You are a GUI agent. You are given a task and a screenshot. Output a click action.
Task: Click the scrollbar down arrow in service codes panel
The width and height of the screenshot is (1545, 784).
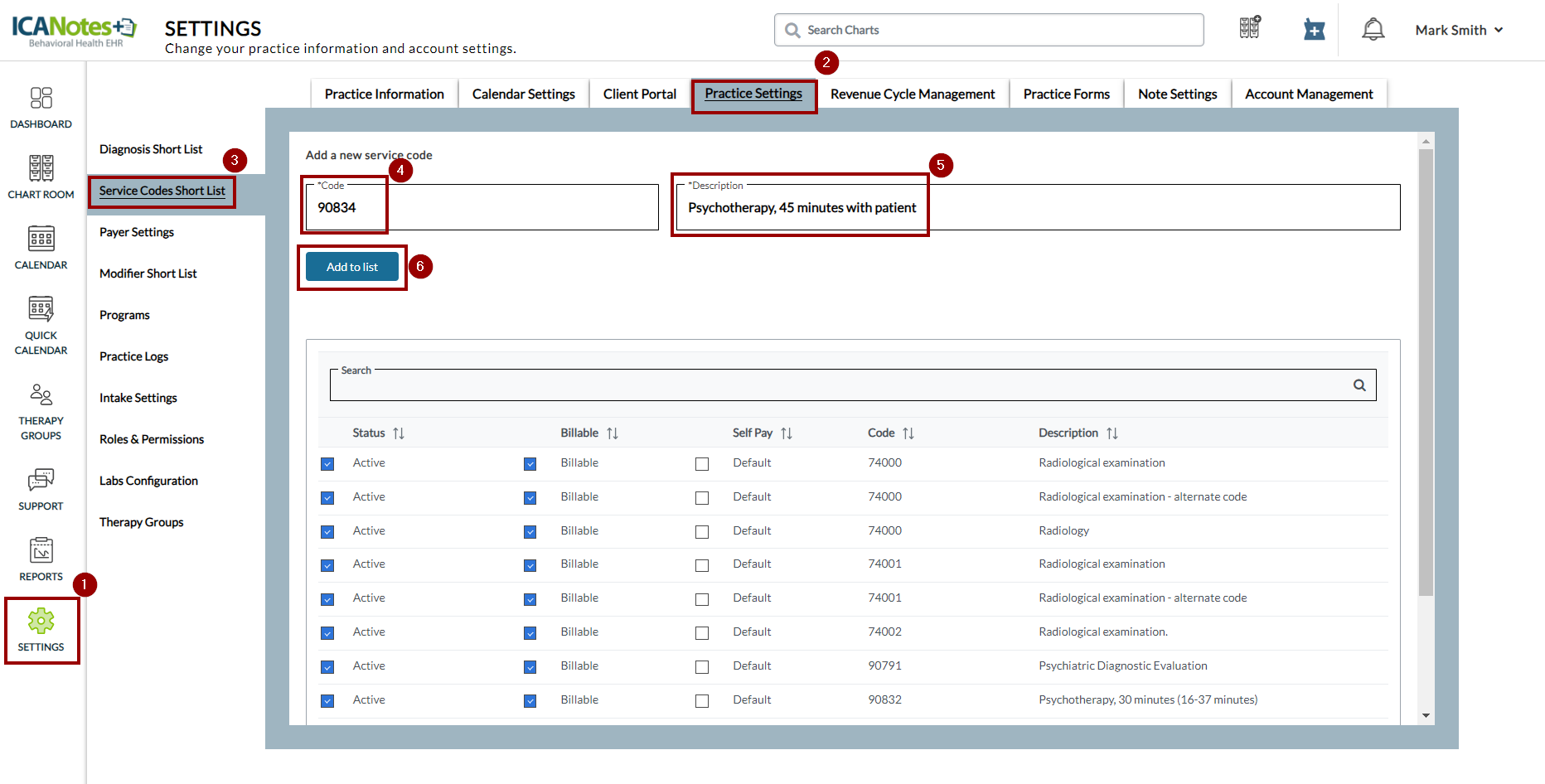[1426, 715]
